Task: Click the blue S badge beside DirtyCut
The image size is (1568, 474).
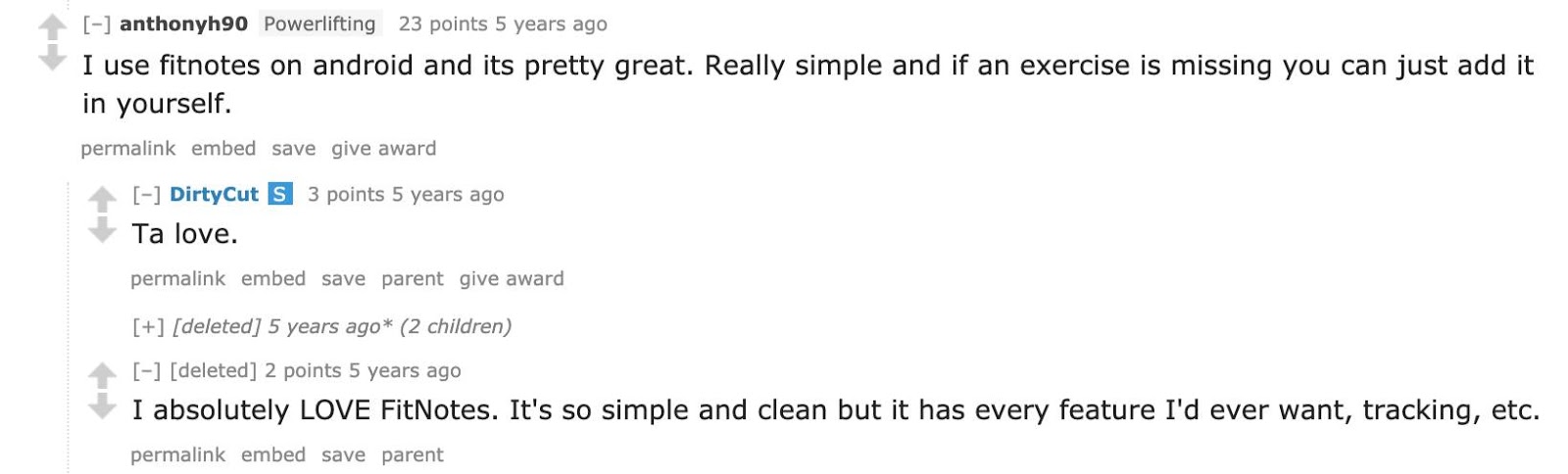Action: click(280, 194)
